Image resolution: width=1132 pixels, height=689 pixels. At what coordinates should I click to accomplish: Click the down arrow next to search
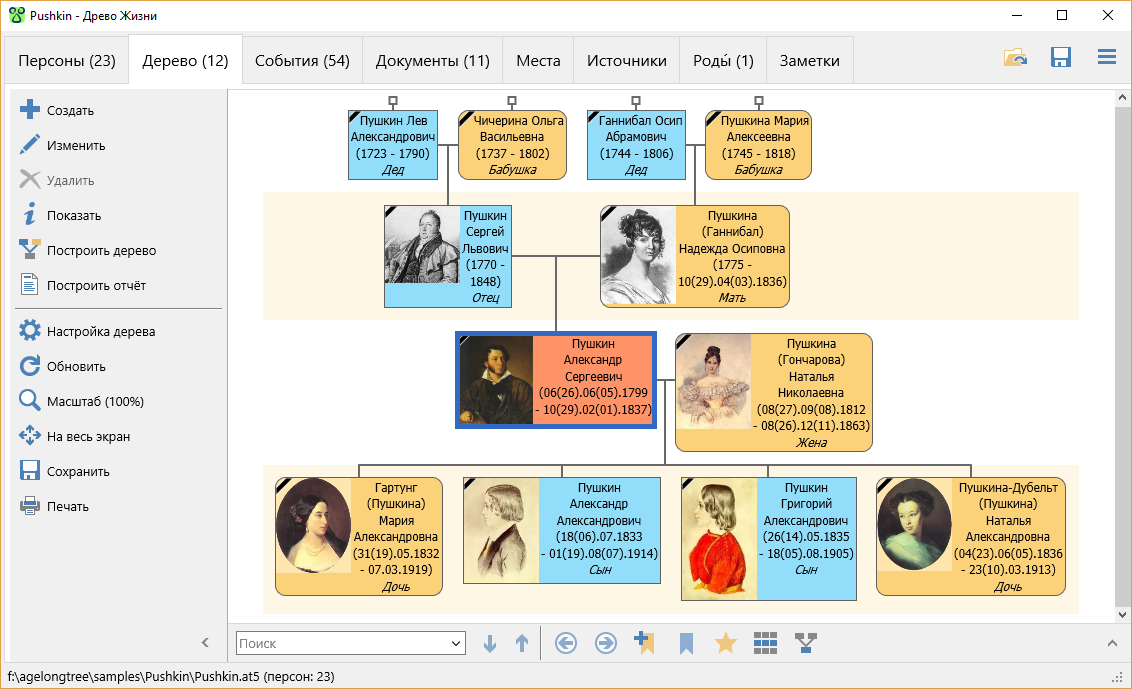click(489, 643)
